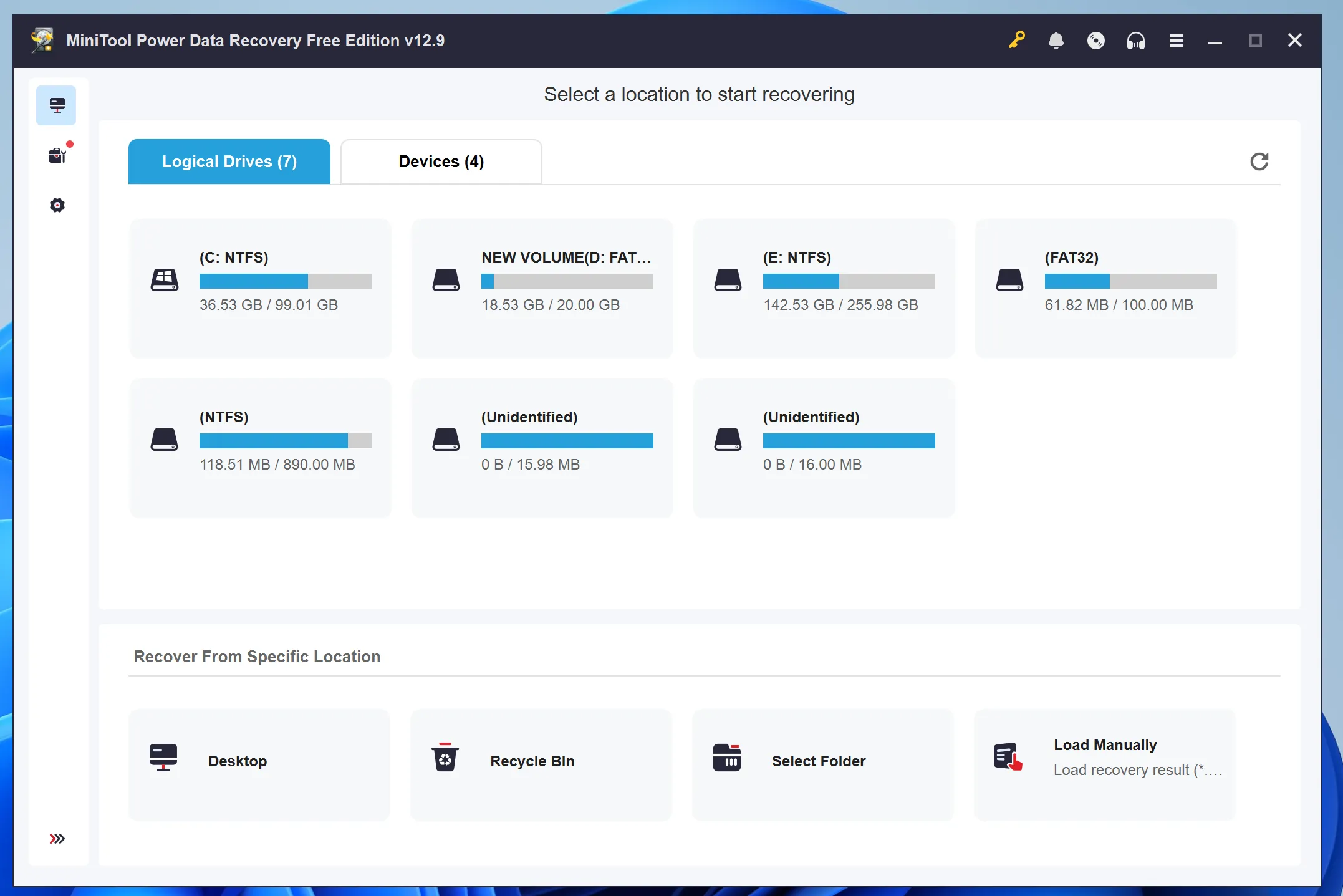Click the 0 B / 15.98 MB text
Viewport: 1343px width, 896px height.
point(531,465)
